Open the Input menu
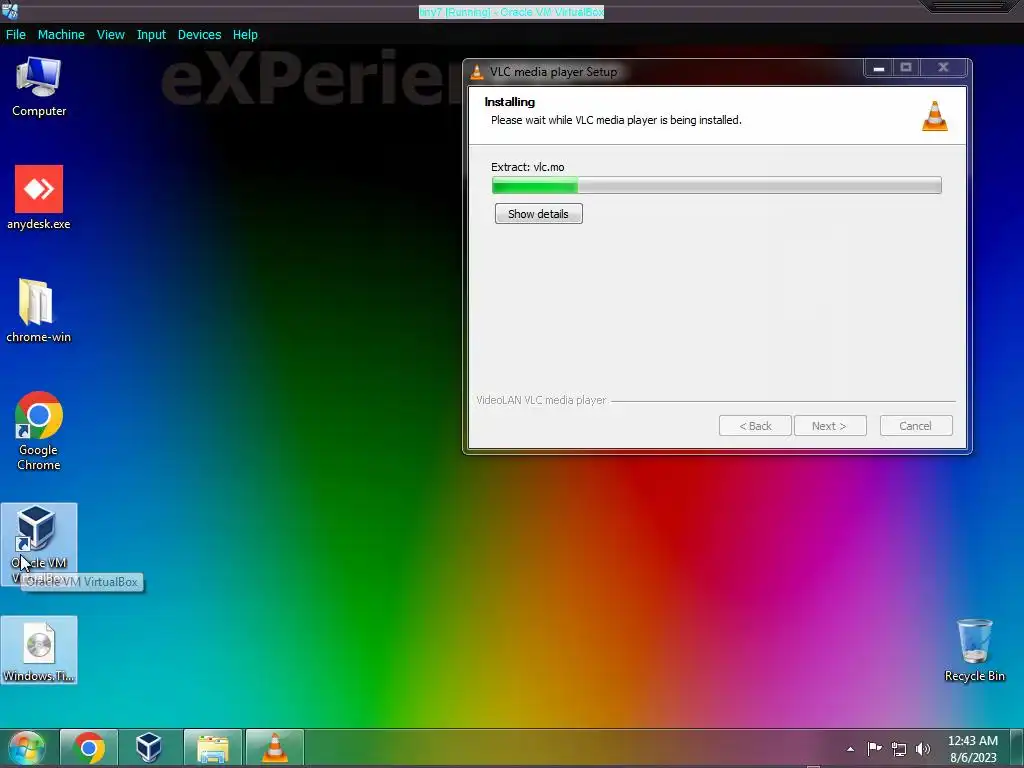The width and height of the screenshot is (1024, 768). [x=151, y=35]
